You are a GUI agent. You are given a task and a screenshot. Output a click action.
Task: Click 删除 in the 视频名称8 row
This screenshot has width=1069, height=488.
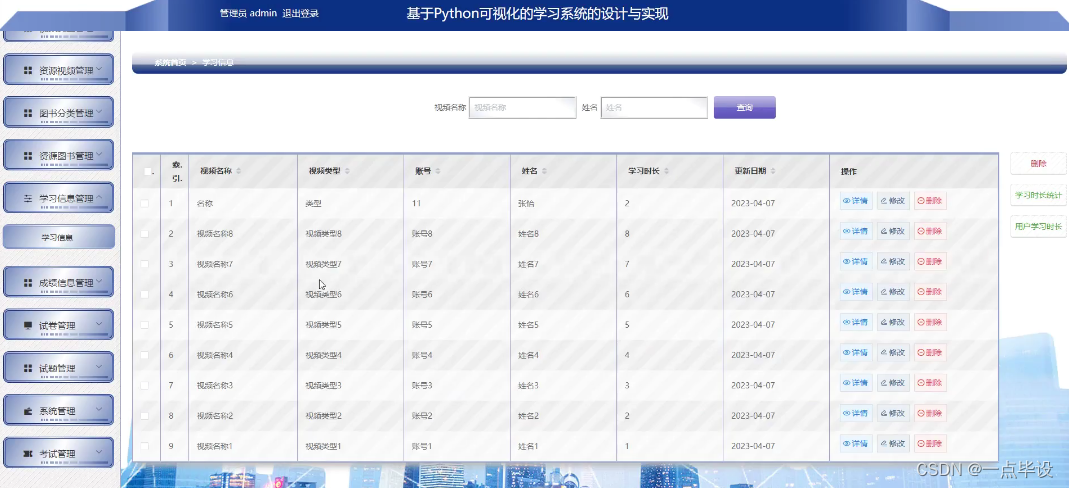tap(930, 231)
